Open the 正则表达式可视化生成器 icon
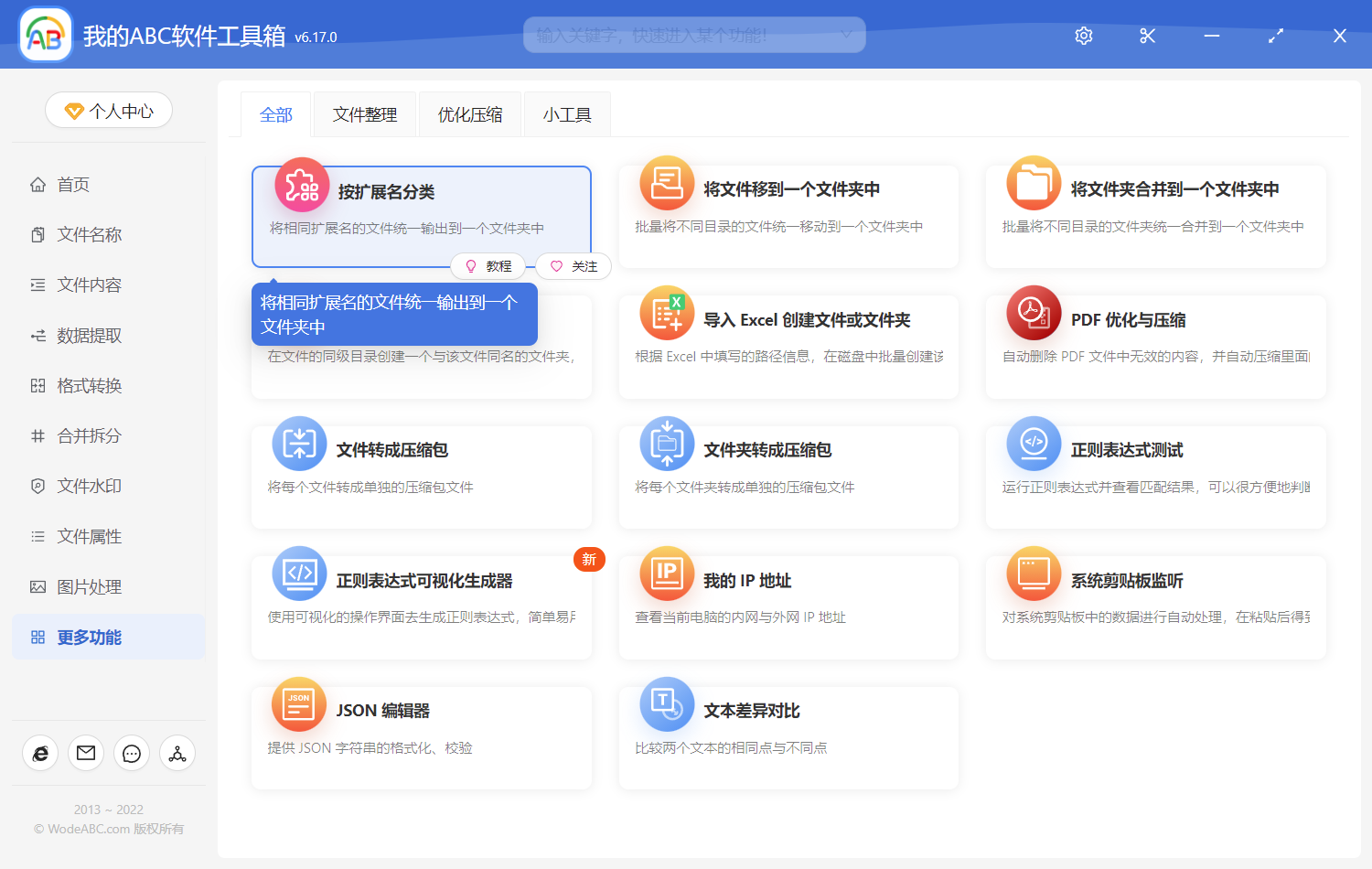The height and width of the screenshot is (869, 1372). click(x=299, y=574)
